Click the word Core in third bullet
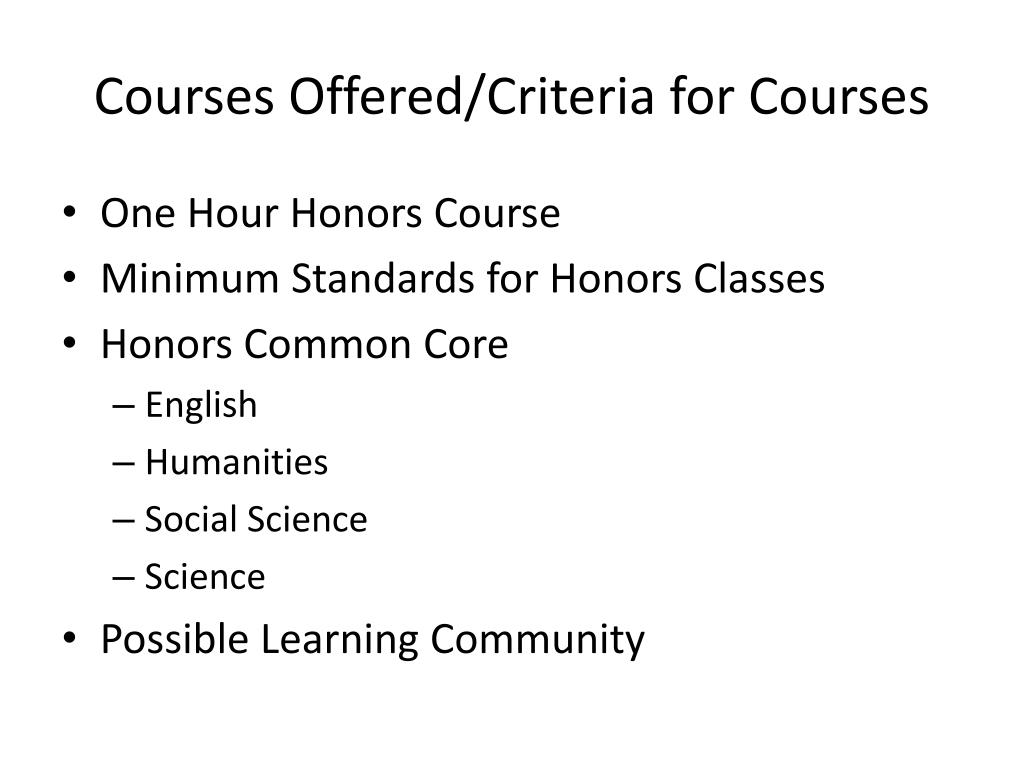Viewport: 1024px width, 768px height. [x=466, y=345]
